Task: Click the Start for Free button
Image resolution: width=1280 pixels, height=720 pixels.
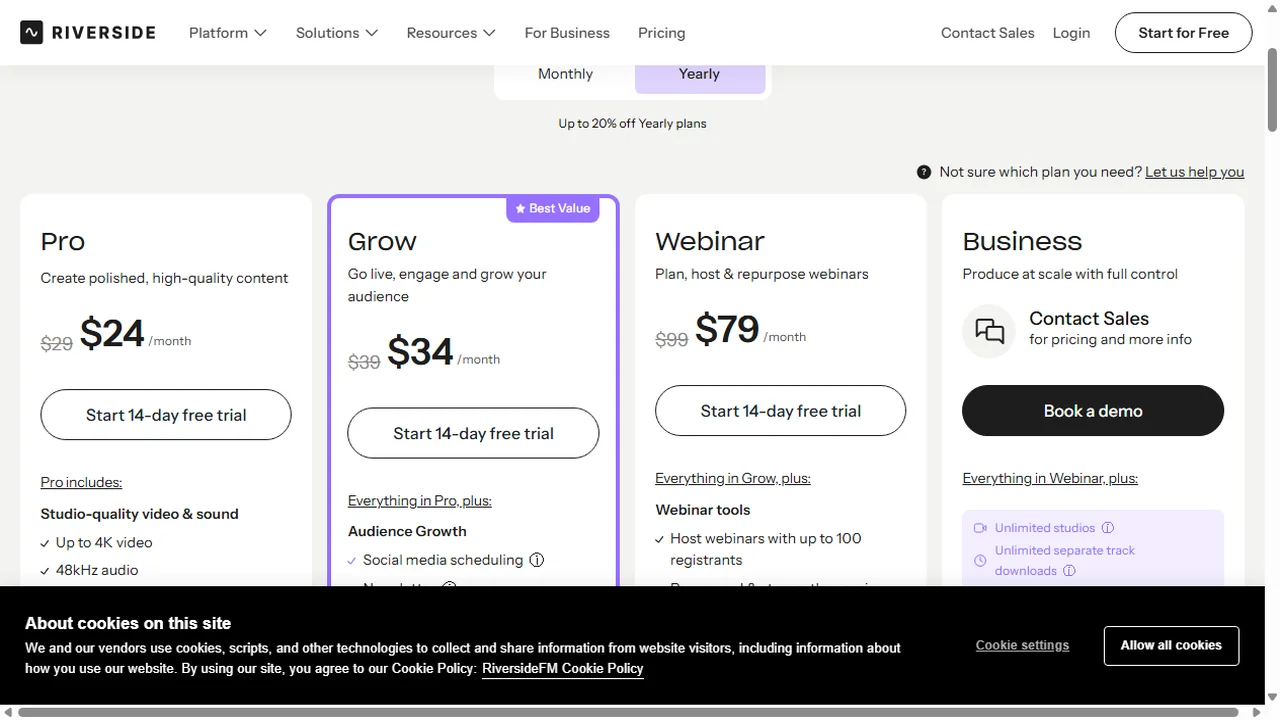Action: click(x=1184, y=33)
